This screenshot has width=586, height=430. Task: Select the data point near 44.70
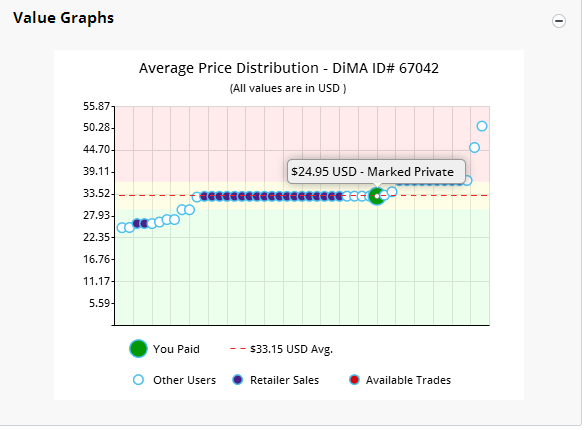point(474,148)
